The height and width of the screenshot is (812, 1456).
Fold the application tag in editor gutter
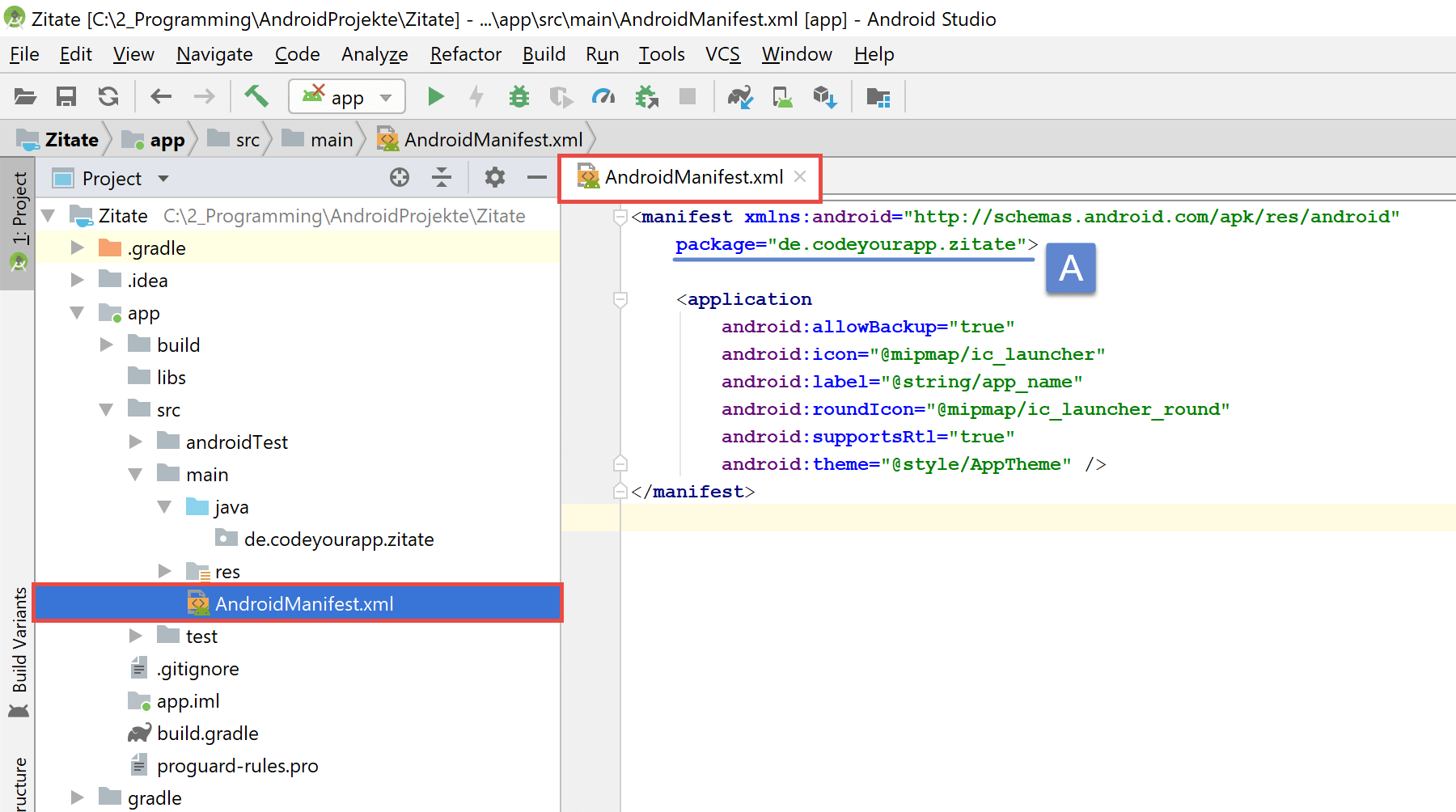[x=620, y=300]
